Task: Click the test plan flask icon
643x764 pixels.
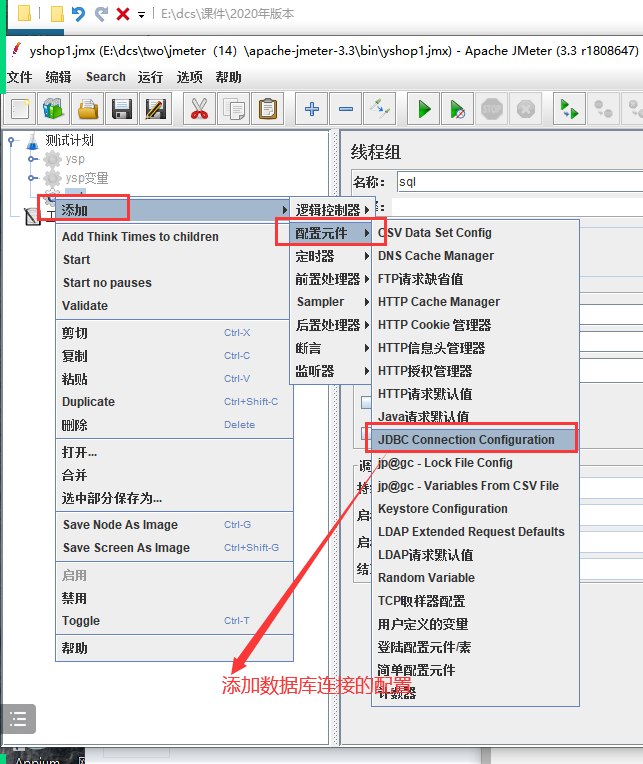Action: pos(33,141)
